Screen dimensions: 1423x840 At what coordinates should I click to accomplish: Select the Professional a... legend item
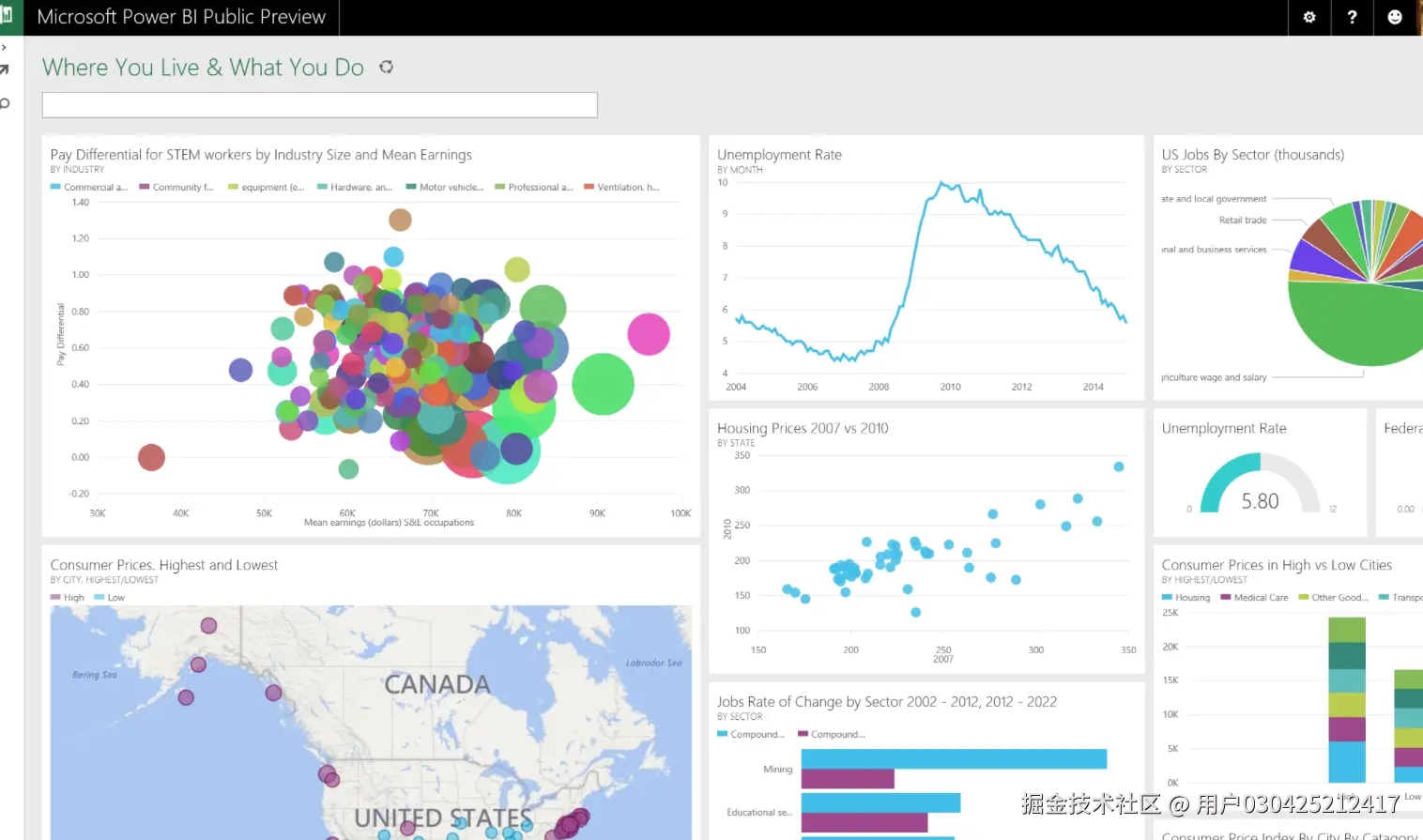click(534, 188)
